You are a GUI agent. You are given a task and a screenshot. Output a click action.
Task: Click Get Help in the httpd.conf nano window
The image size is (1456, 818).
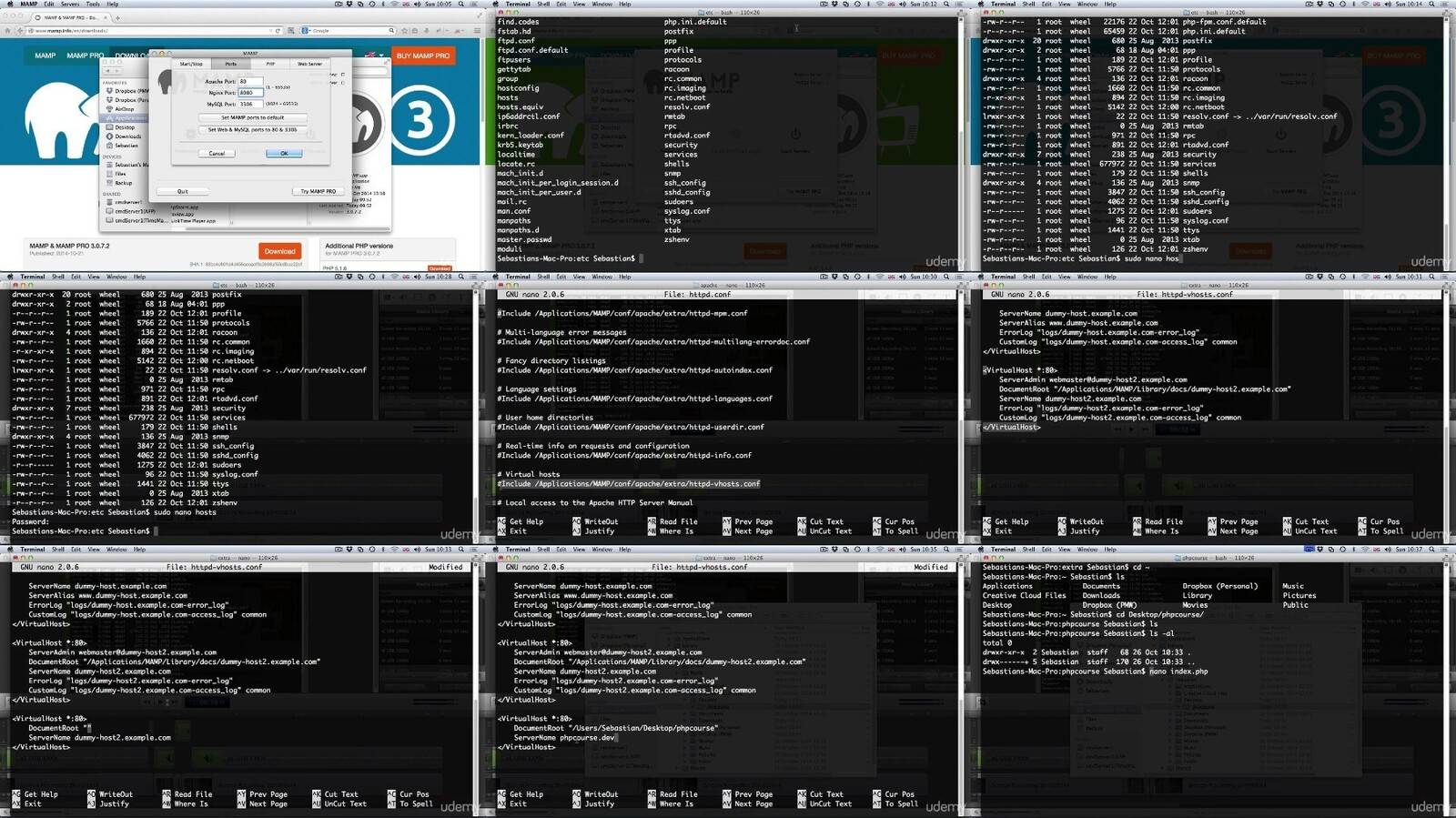click(520, 521)
